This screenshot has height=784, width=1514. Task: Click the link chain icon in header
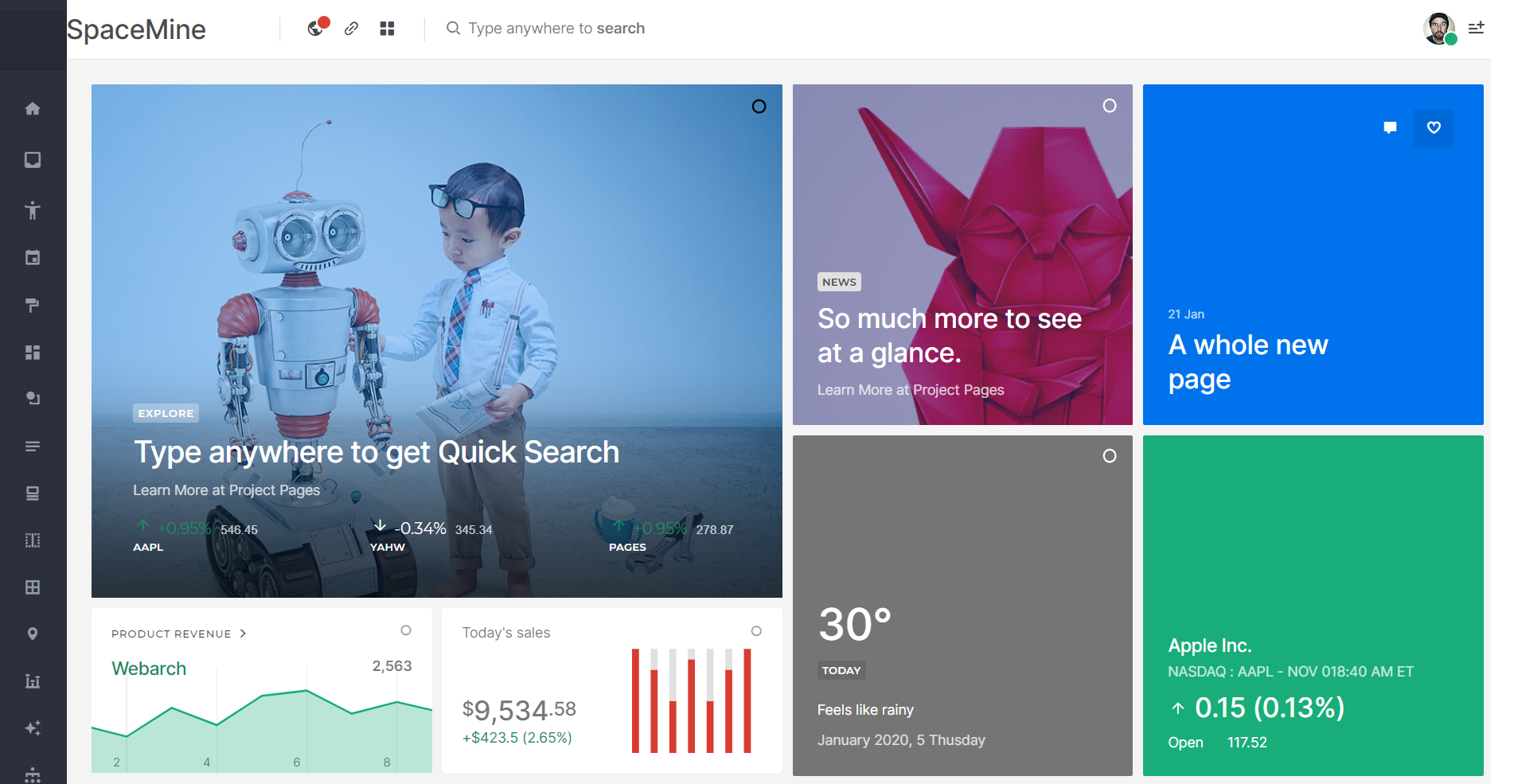[x=351, y=29]
